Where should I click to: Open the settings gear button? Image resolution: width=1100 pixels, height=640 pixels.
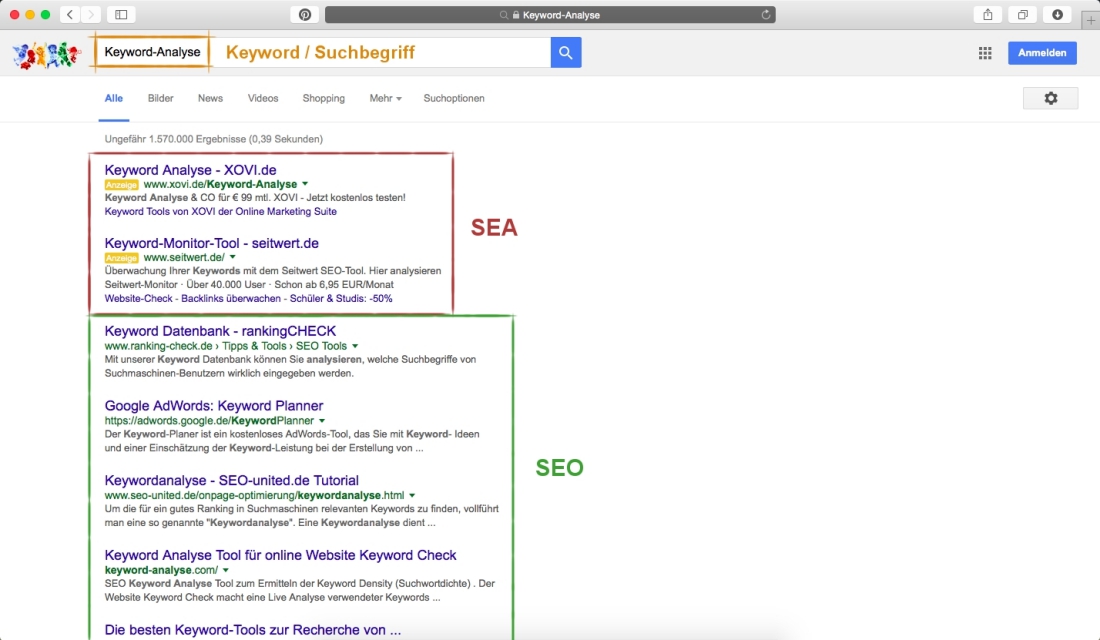coord(1050,98)
